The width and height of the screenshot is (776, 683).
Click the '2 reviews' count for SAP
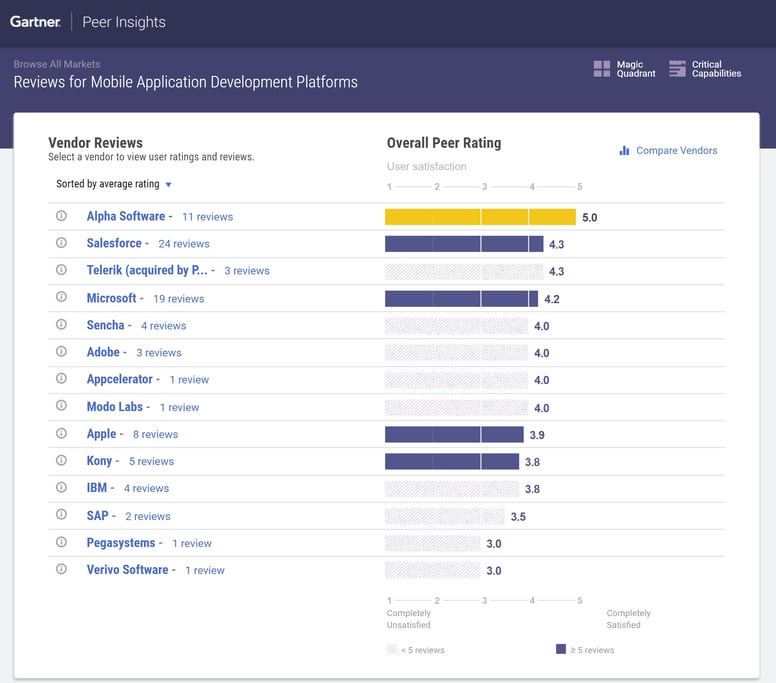click(147, 516)
